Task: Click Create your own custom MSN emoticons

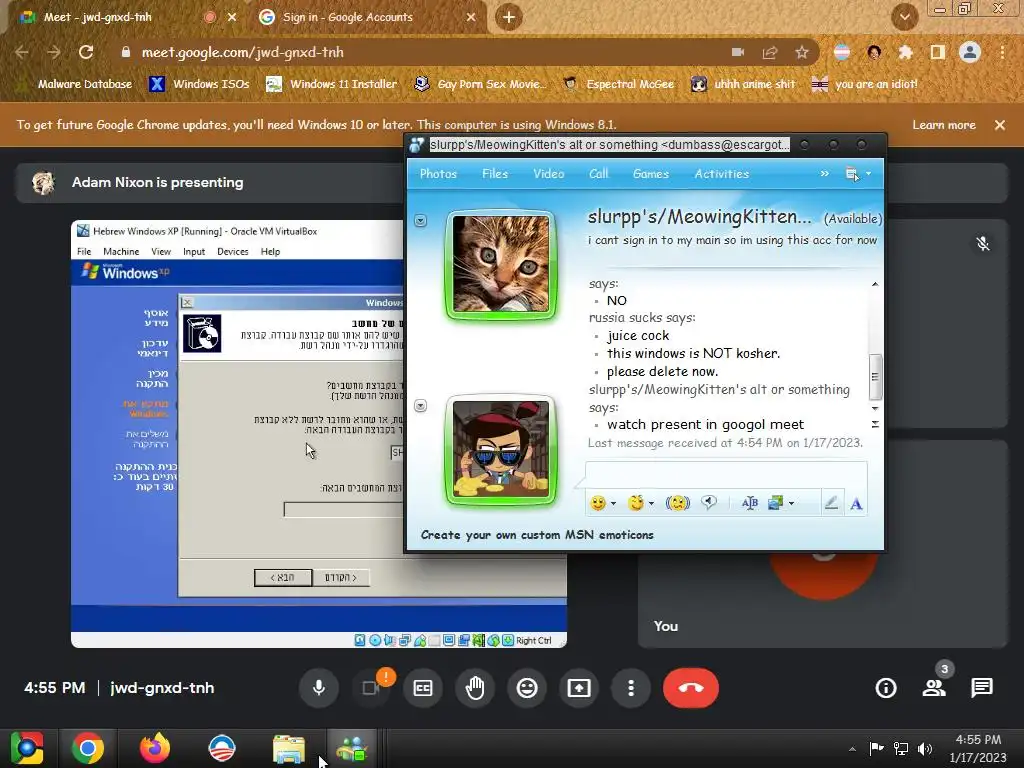Action: coord(537,535)
